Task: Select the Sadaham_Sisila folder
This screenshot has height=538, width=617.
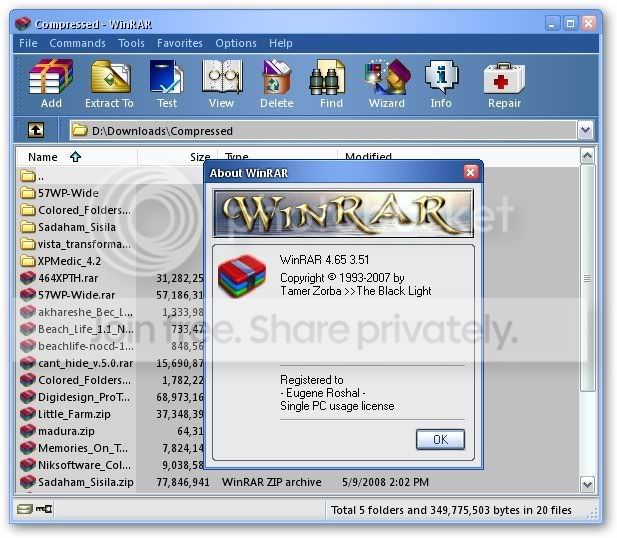Action: coord(68,227)
